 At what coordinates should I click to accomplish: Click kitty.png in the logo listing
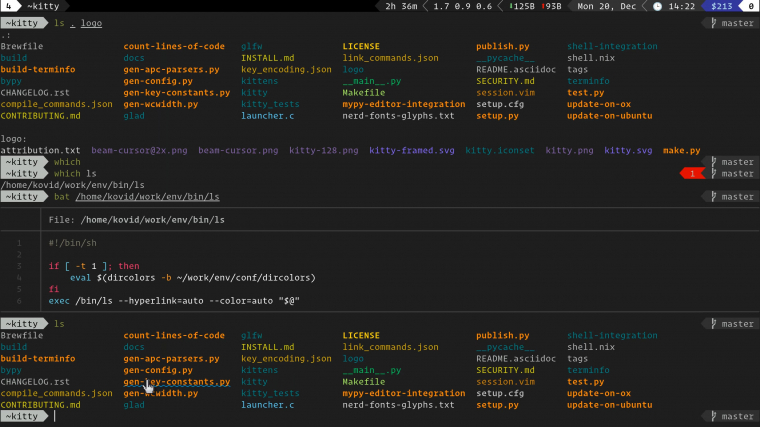(x=569, y=150)
